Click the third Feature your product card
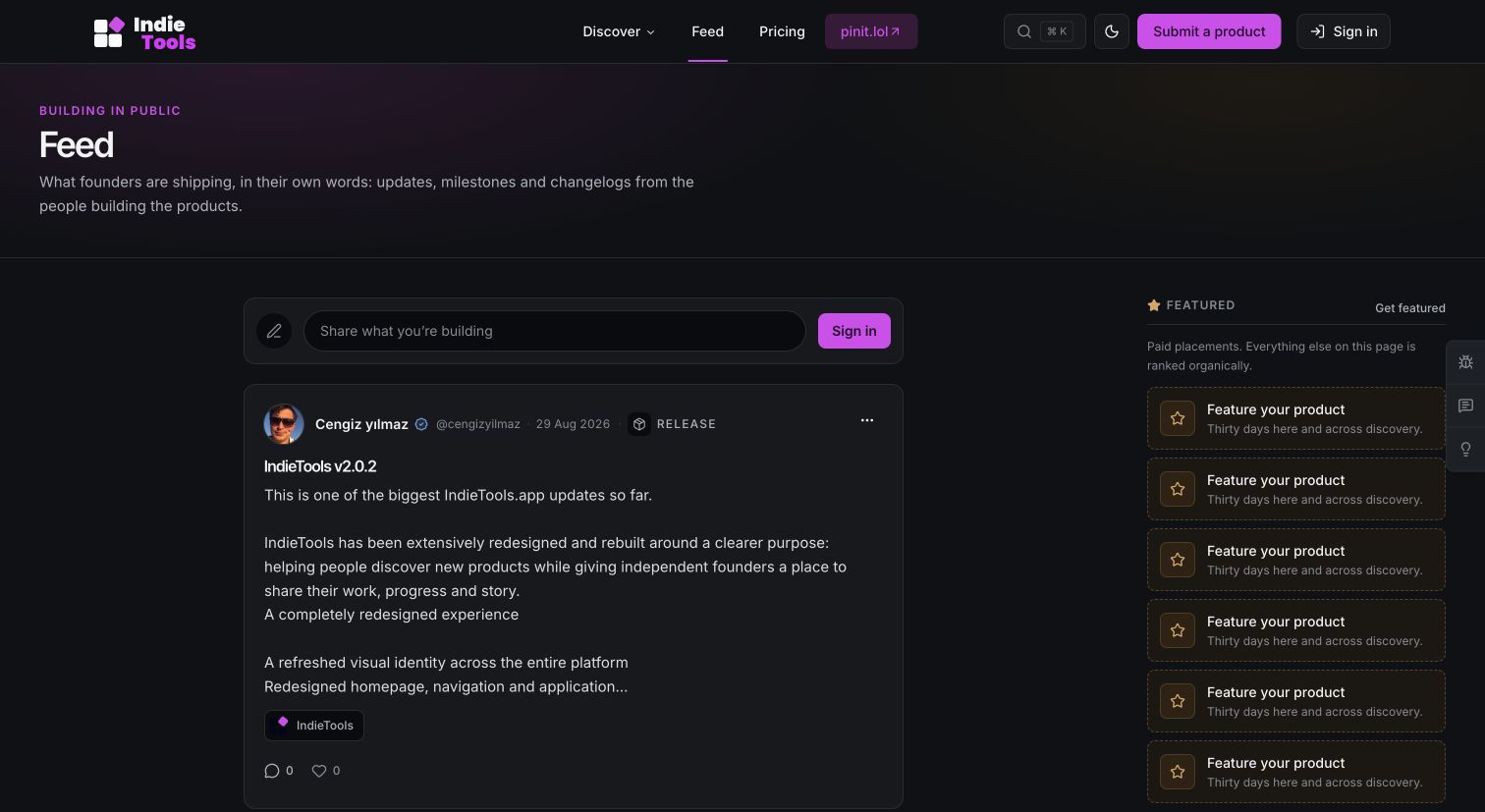Viewport: 1485px width, 812px height. 1296,560
